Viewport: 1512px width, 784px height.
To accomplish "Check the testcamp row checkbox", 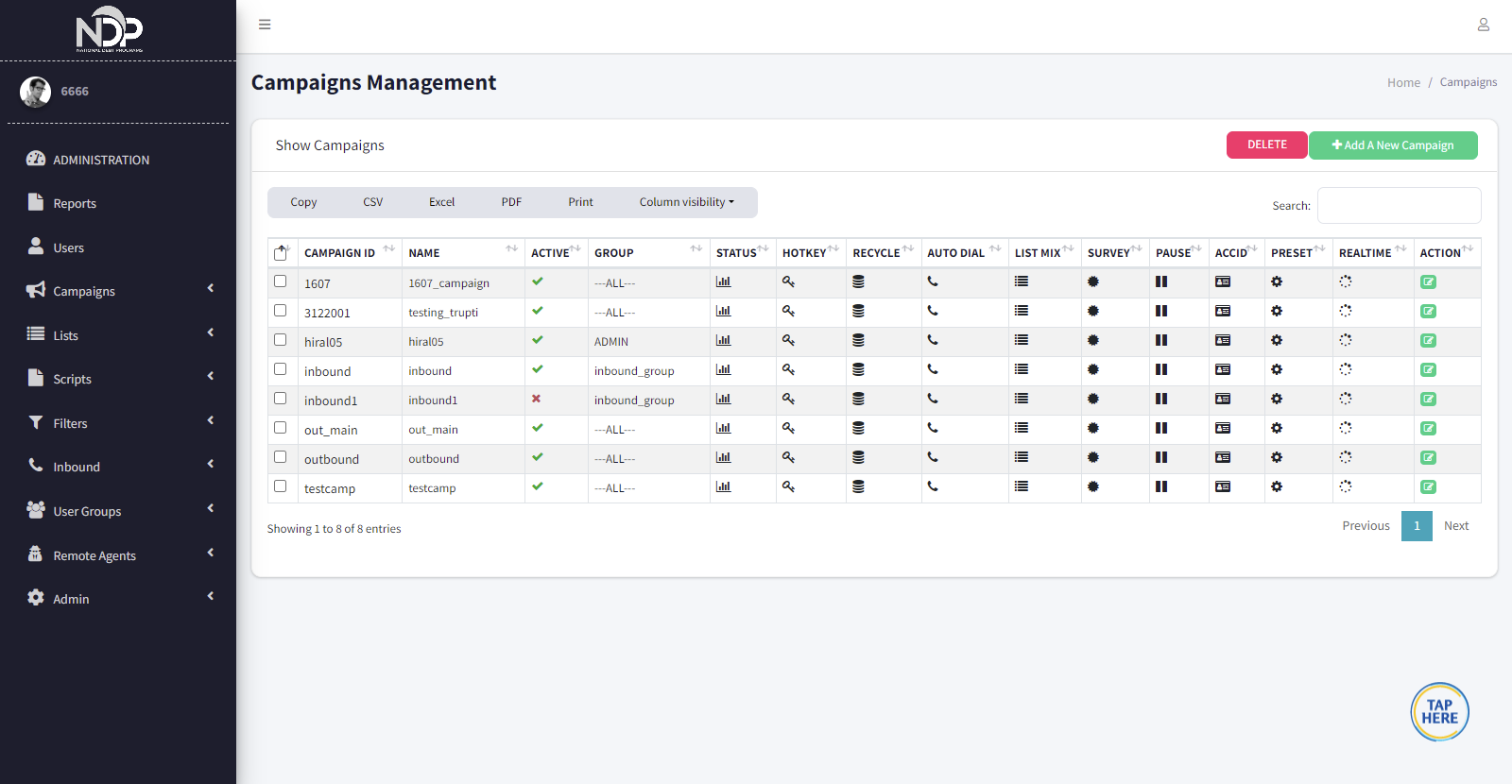I will [x=281, y=486].
